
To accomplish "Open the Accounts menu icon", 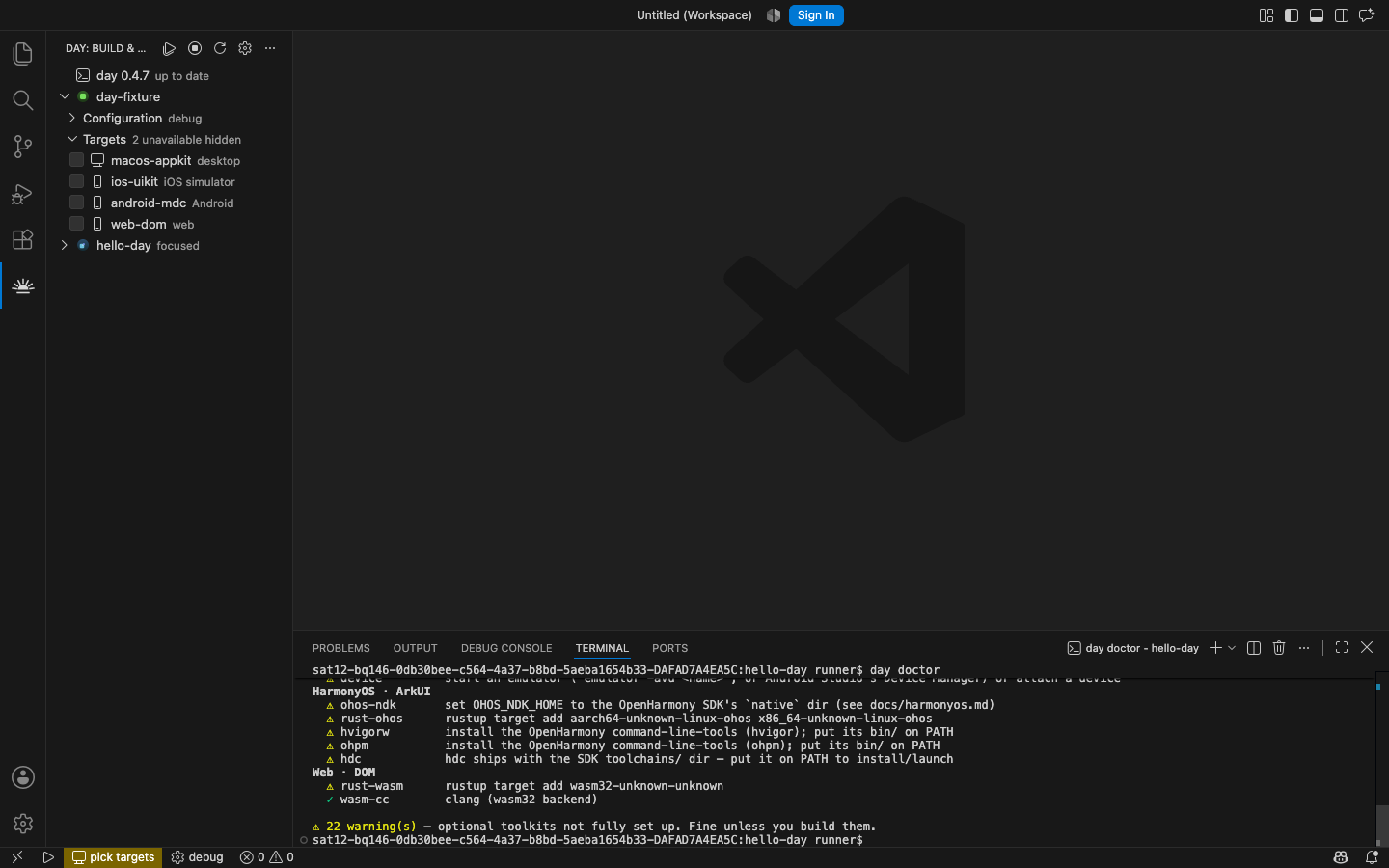I will 23,777.
